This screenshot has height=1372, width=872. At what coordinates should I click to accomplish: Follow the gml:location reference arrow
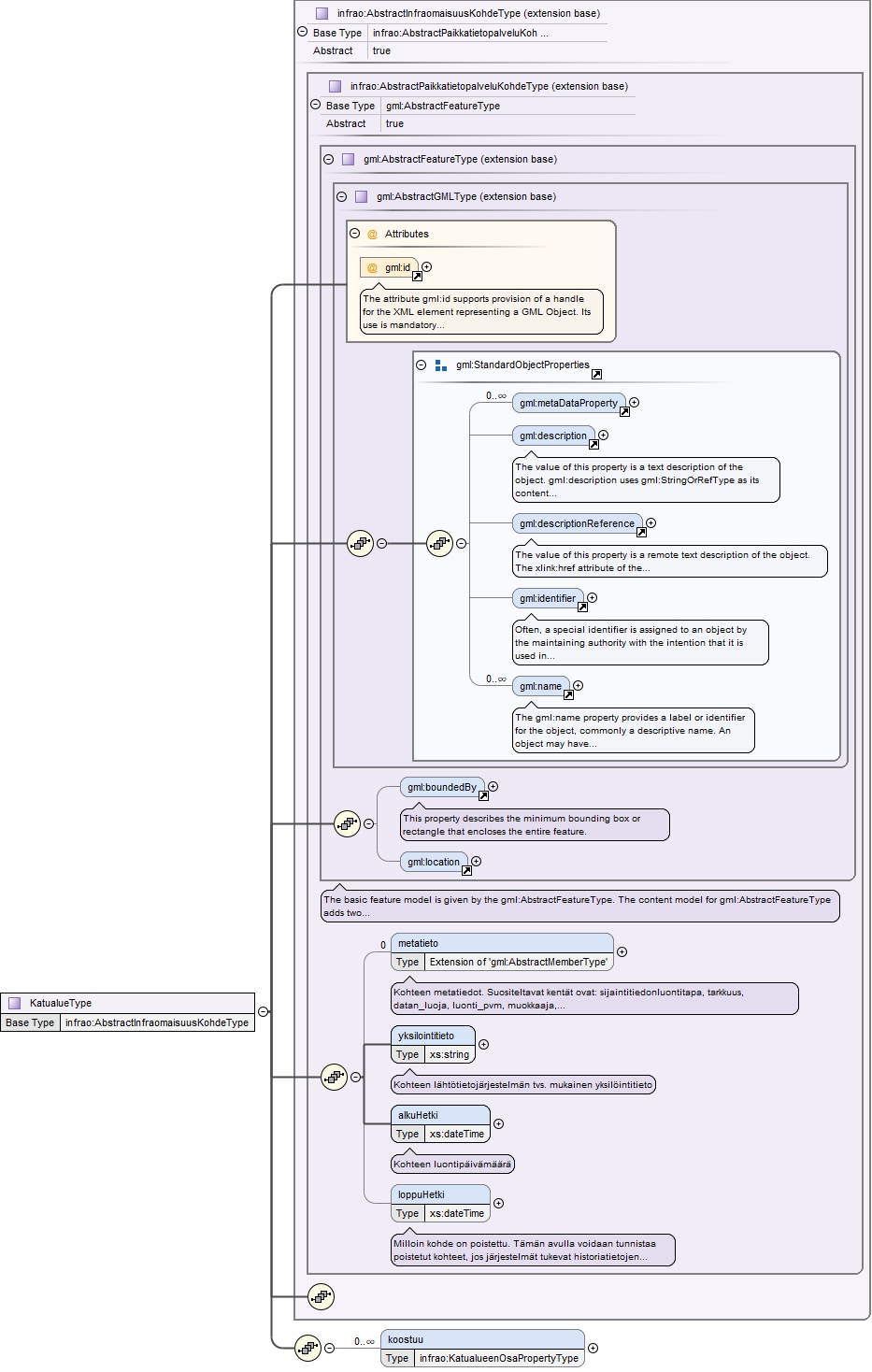click(466, 870)
